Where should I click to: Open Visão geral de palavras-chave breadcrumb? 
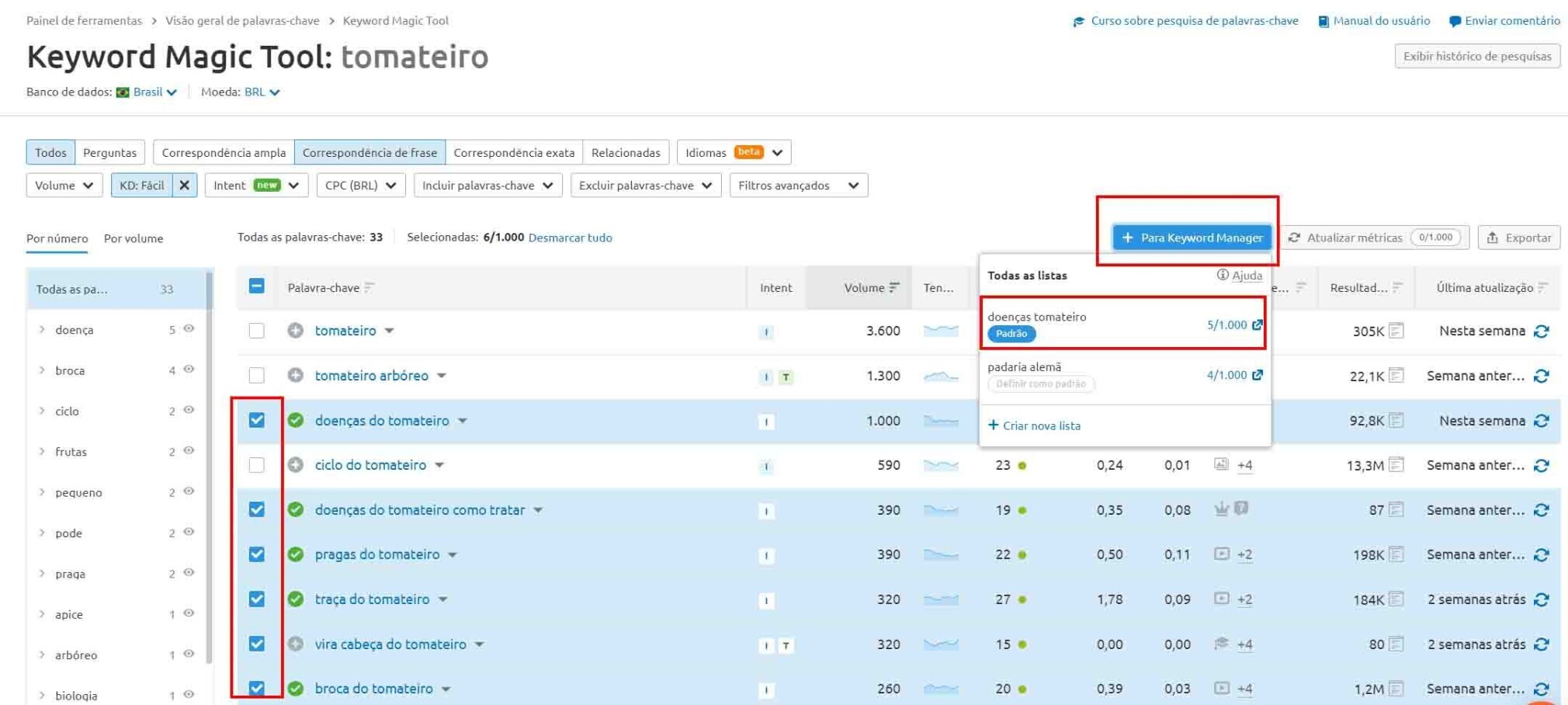coord(242,21)
